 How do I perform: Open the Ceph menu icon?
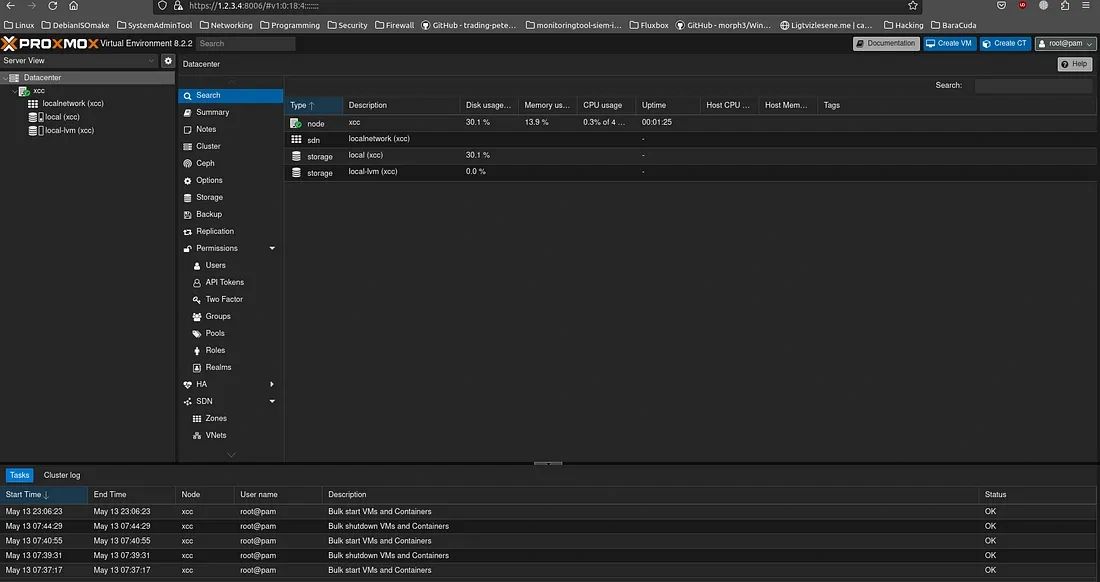point(186,163)
